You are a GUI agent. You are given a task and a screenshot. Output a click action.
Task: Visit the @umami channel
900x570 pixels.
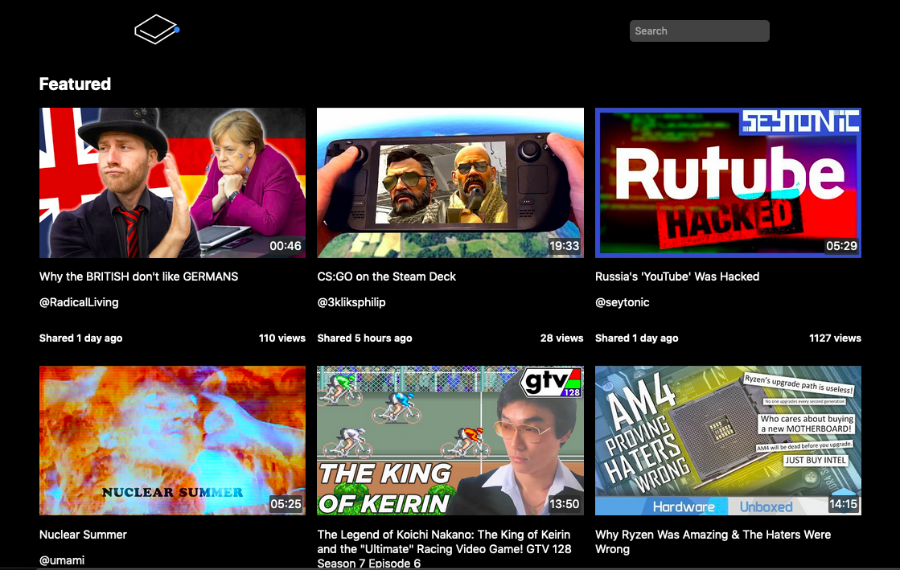tap(61, 560)
